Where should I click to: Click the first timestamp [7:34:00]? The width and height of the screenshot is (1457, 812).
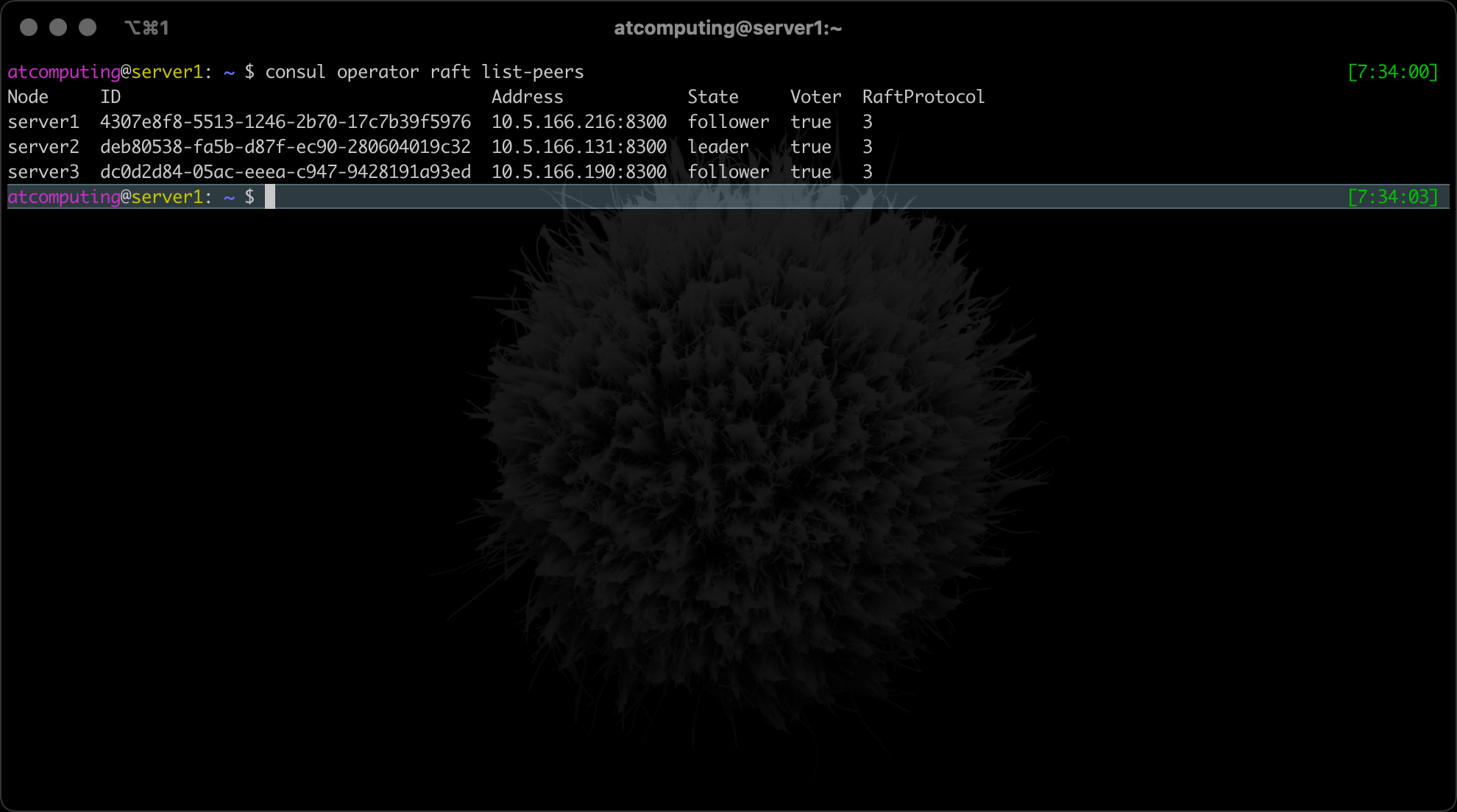coord(1392,72)
